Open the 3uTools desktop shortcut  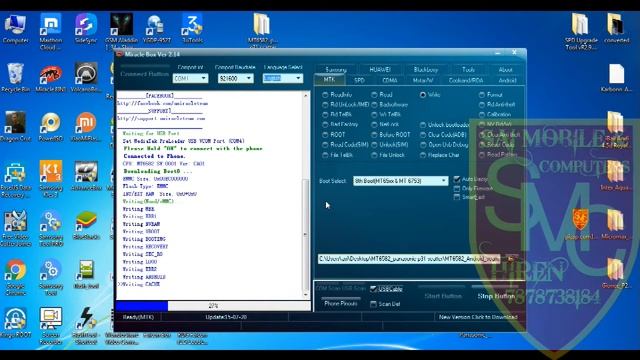pyautogui.click(x=192, y=29)
